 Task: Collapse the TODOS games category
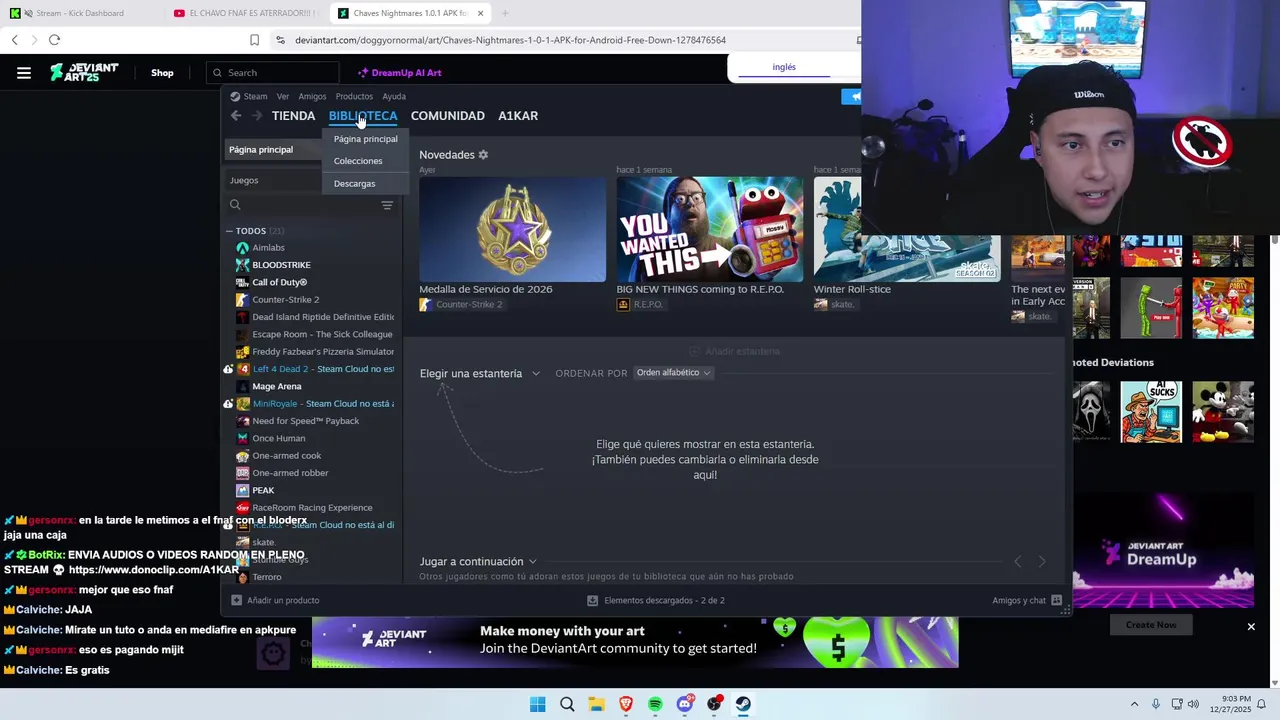[229, 231]
